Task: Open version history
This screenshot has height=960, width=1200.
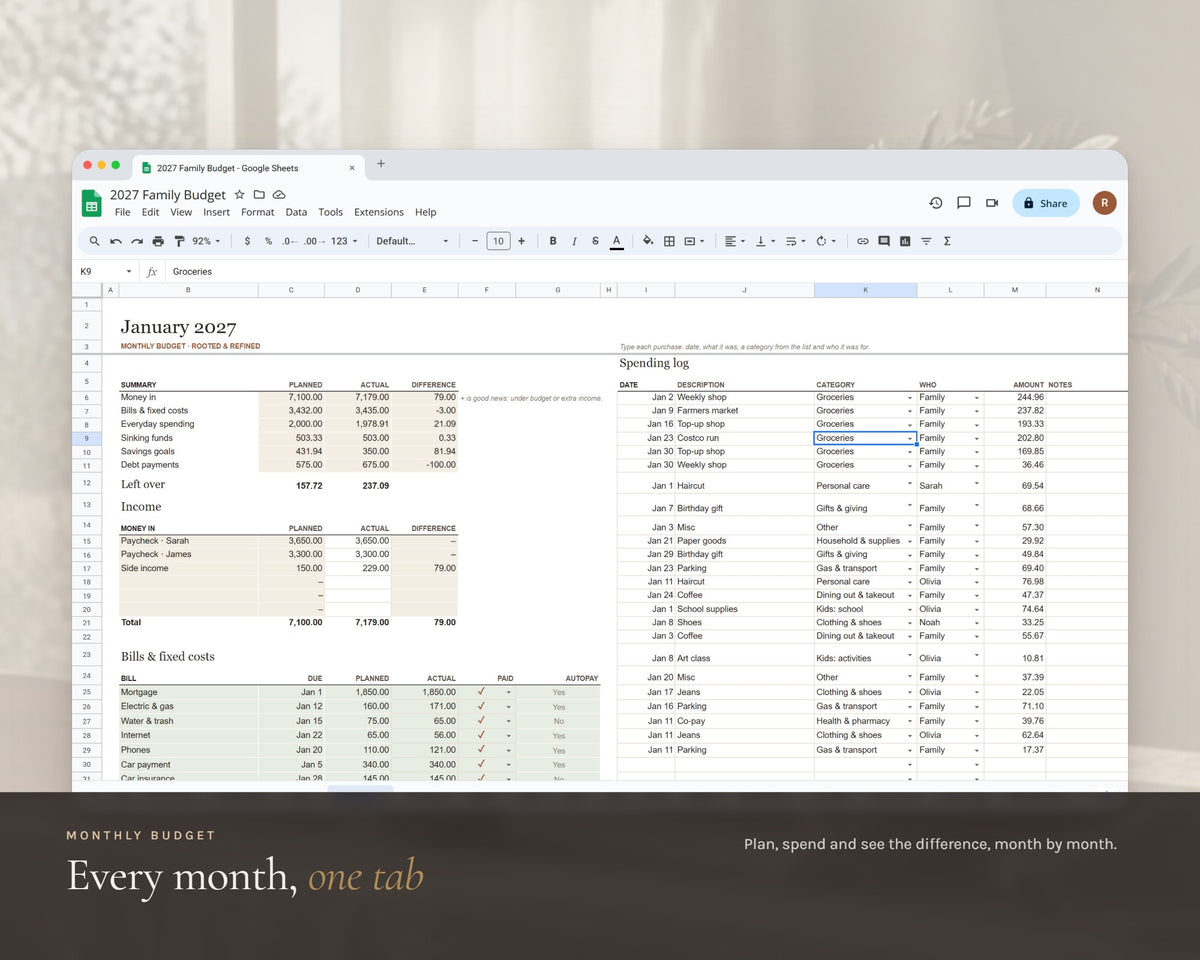Action: [936, 203]
